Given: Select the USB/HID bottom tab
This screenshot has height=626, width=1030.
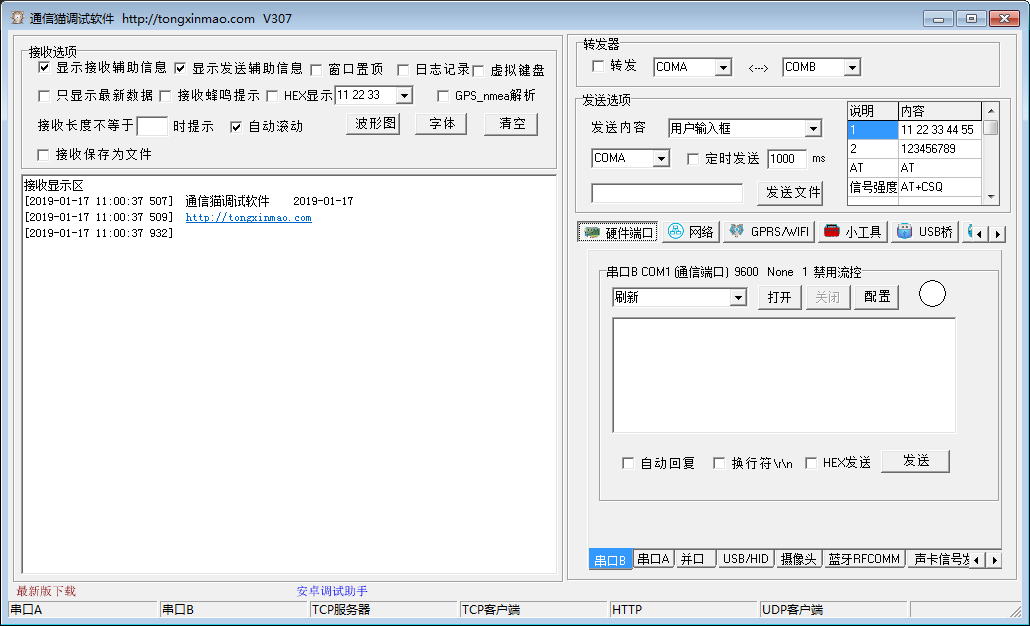Looking at the screenshot, I should point(746,559).
